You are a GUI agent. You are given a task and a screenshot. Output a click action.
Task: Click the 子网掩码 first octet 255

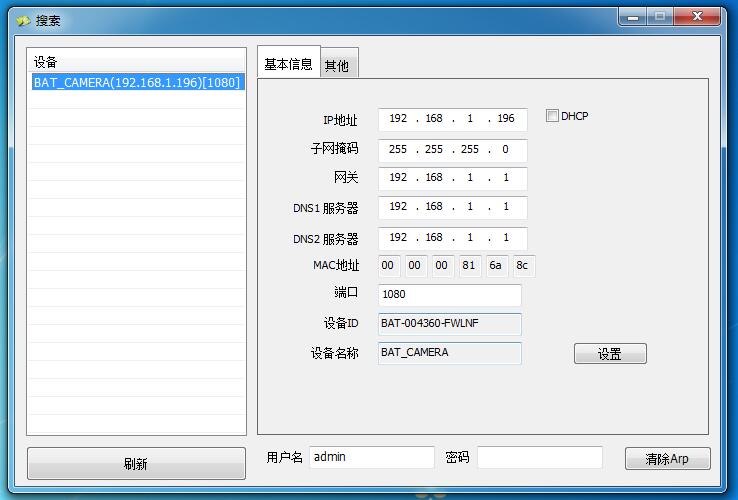point(398,149)
